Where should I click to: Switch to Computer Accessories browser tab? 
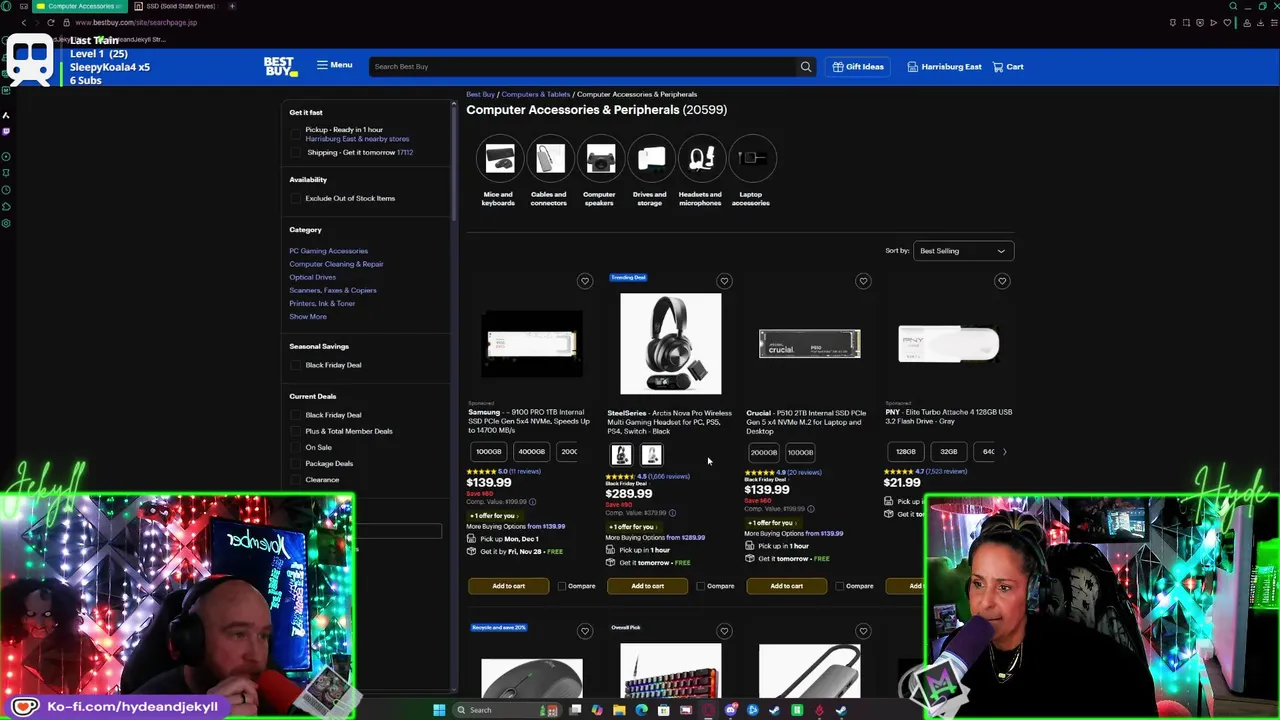pyautogui.click(x=80, y=6)
